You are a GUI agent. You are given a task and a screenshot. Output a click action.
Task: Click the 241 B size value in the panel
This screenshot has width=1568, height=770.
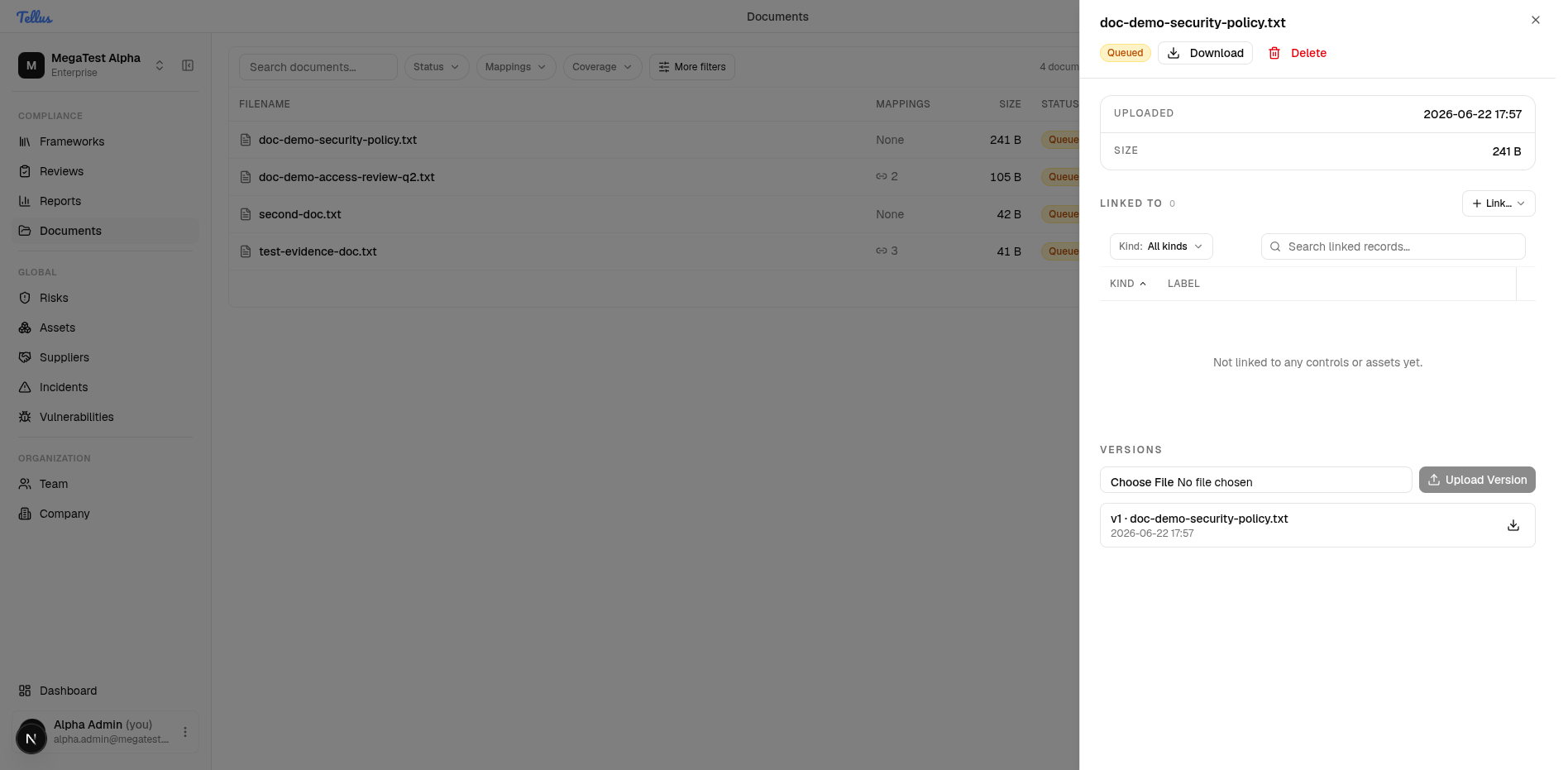(x=1507, y=151)
